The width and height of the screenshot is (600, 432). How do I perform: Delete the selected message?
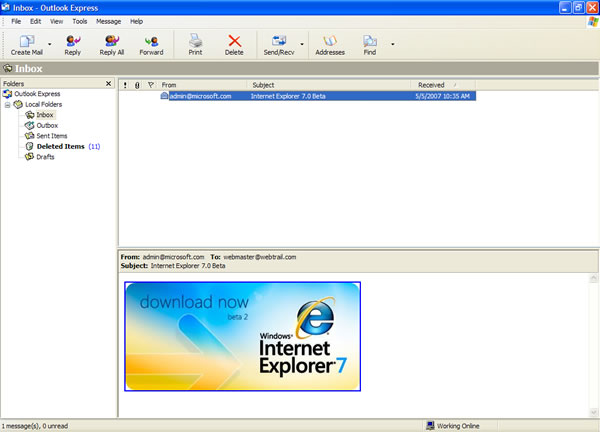[x=234, y=41]
